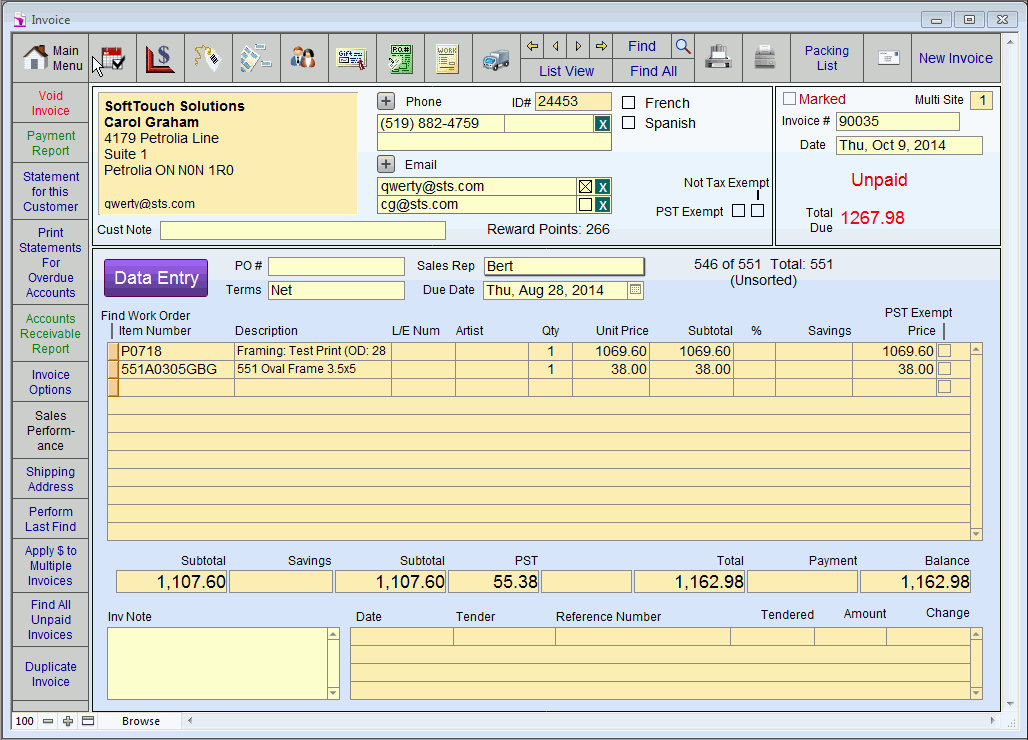Open the calendar icon in toolbar
The image size is (1028, 740).
tap(112, 58)
